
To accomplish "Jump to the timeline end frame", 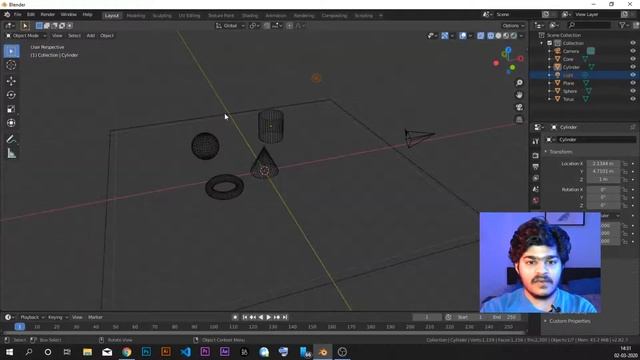I will point(285,317).
